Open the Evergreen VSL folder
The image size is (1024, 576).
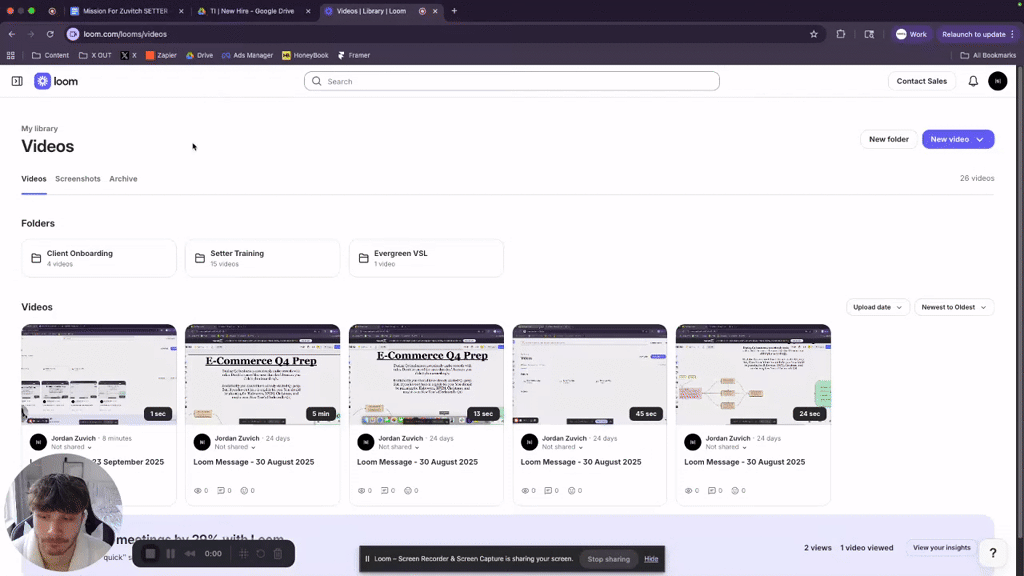(426, 258)
